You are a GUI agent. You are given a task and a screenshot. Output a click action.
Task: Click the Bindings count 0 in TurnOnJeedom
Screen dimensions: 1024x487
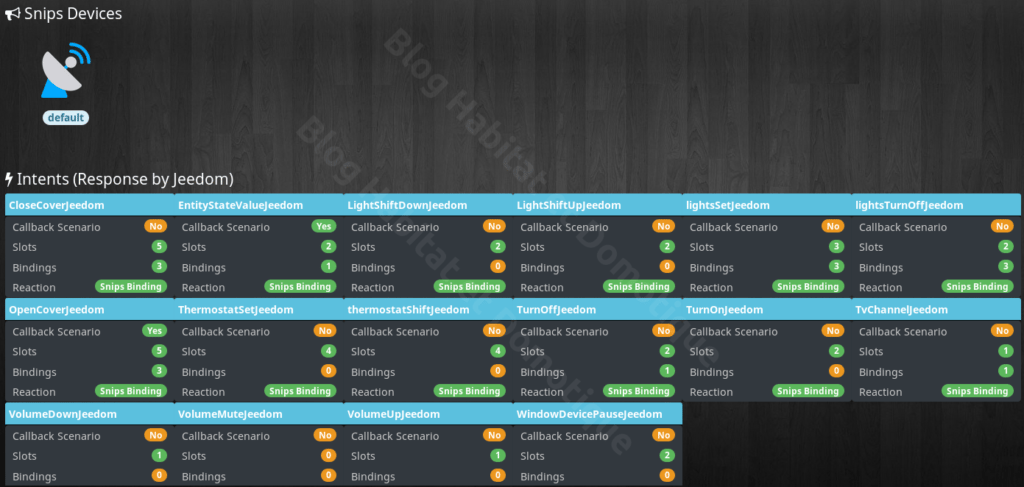836,371
